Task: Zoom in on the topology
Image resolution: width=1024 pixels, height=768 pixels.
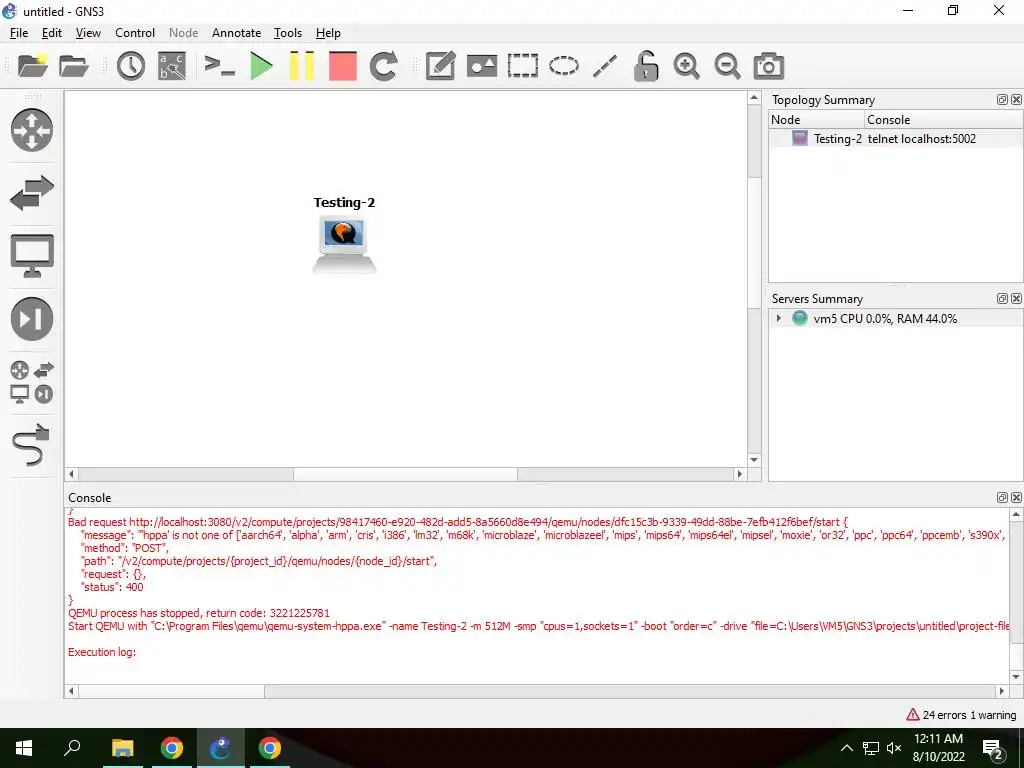Action: [686, 66]
